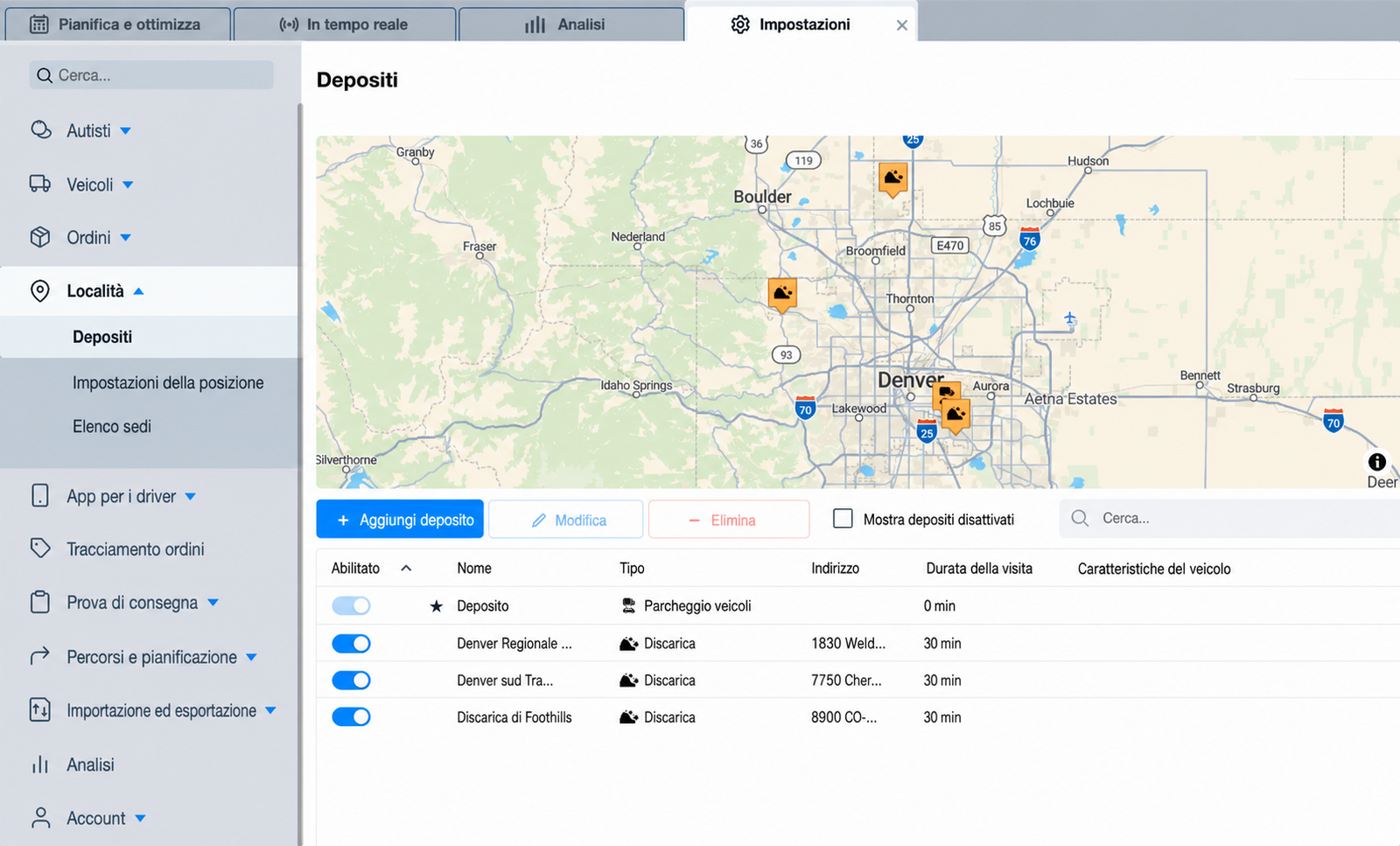Click the search magnifier in table search
1400x846 pixels.
point(1080,519)
